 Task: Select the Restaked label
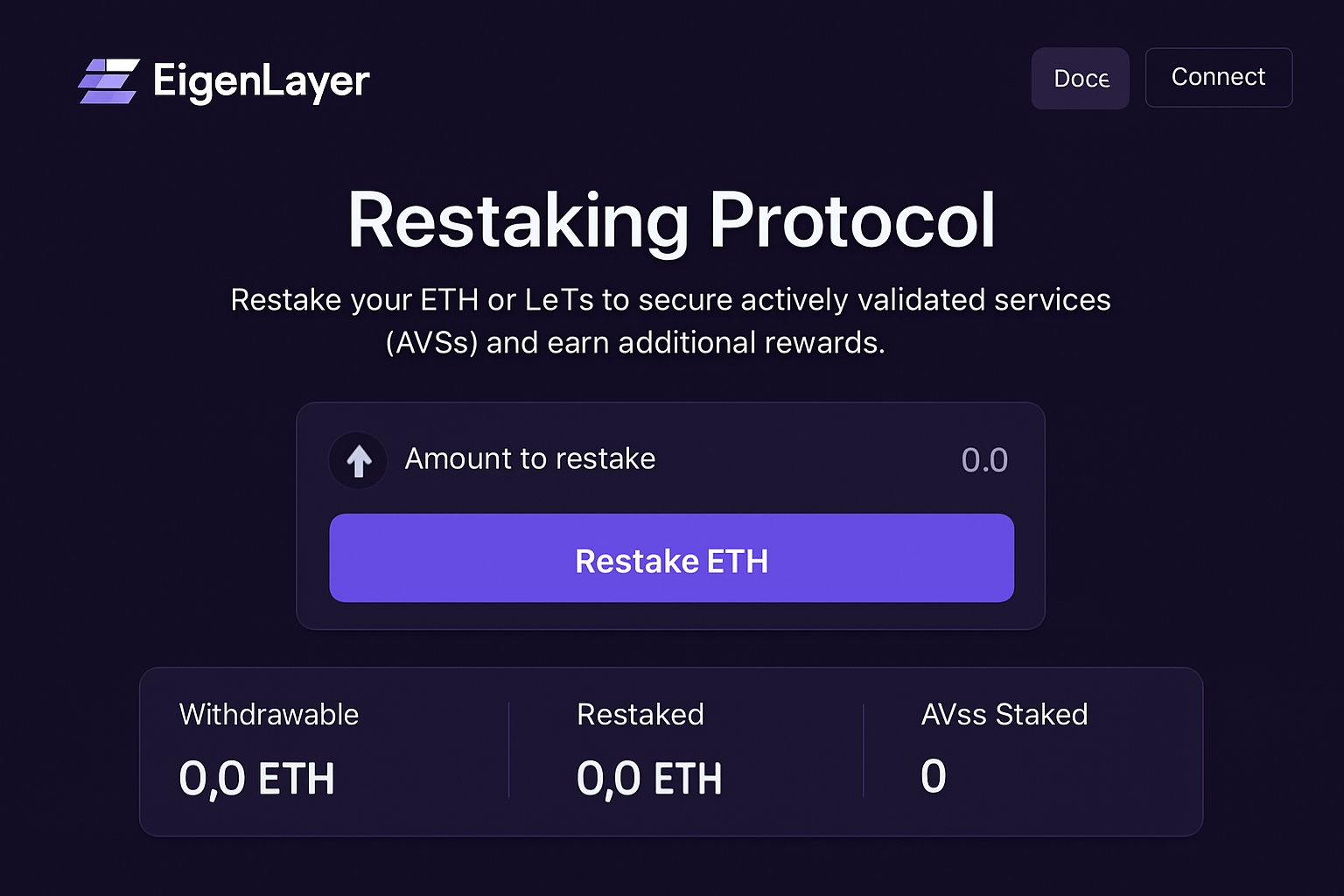click(640, 715)
